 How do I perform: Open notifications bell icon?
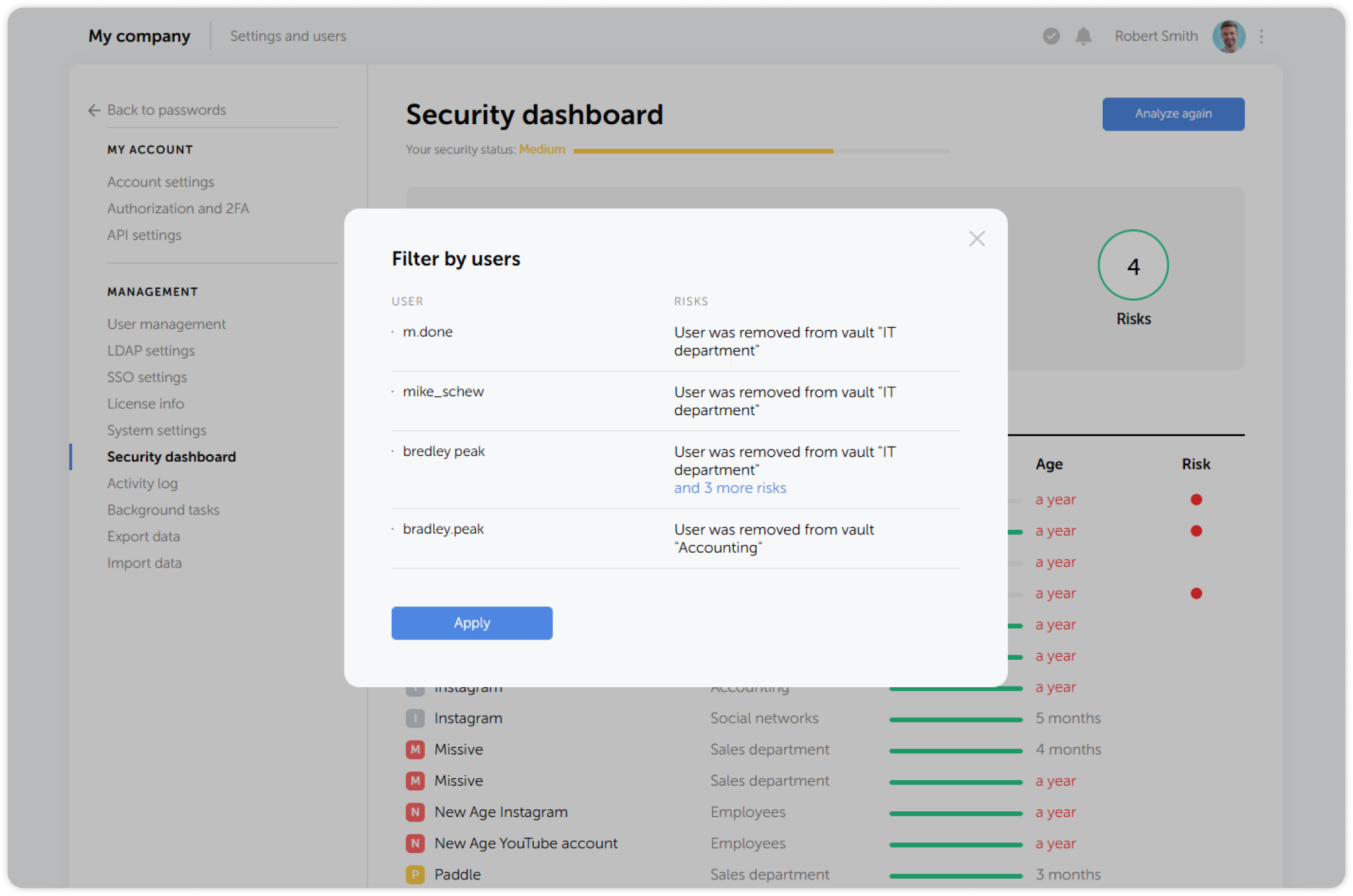(1083, 36)
